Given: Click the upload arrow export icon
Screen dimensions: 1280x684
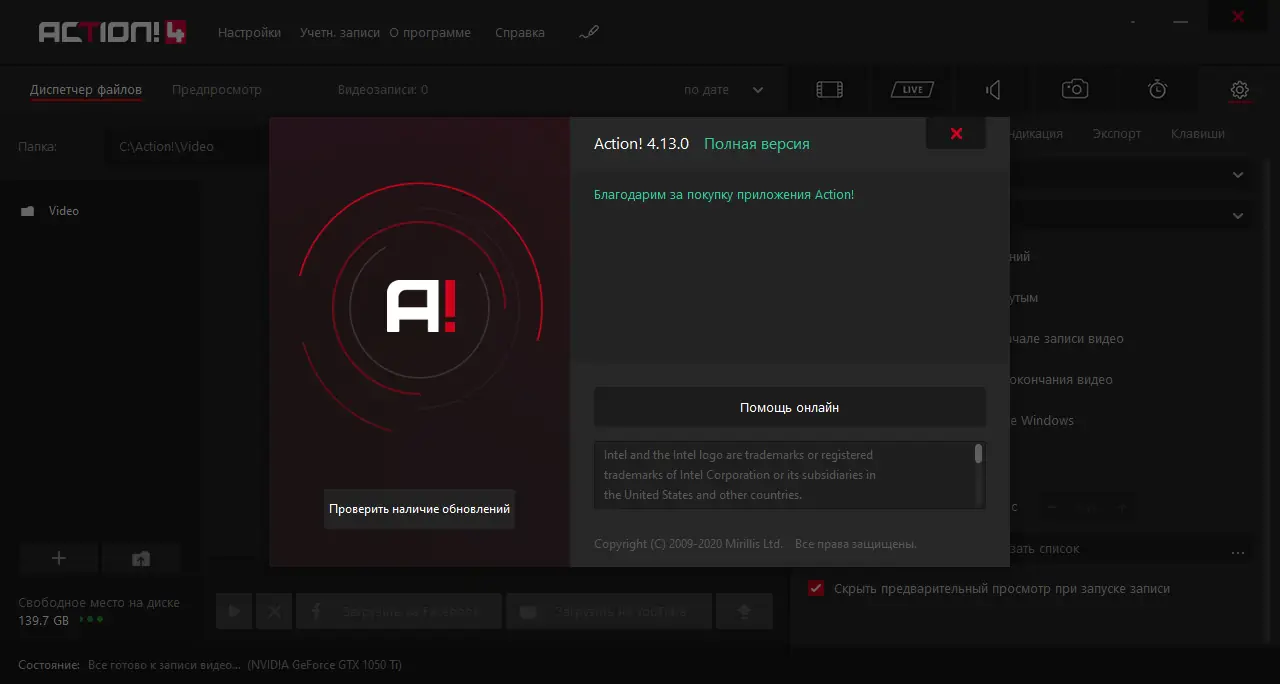Looking at the screenshot, I should coord(744,611).
